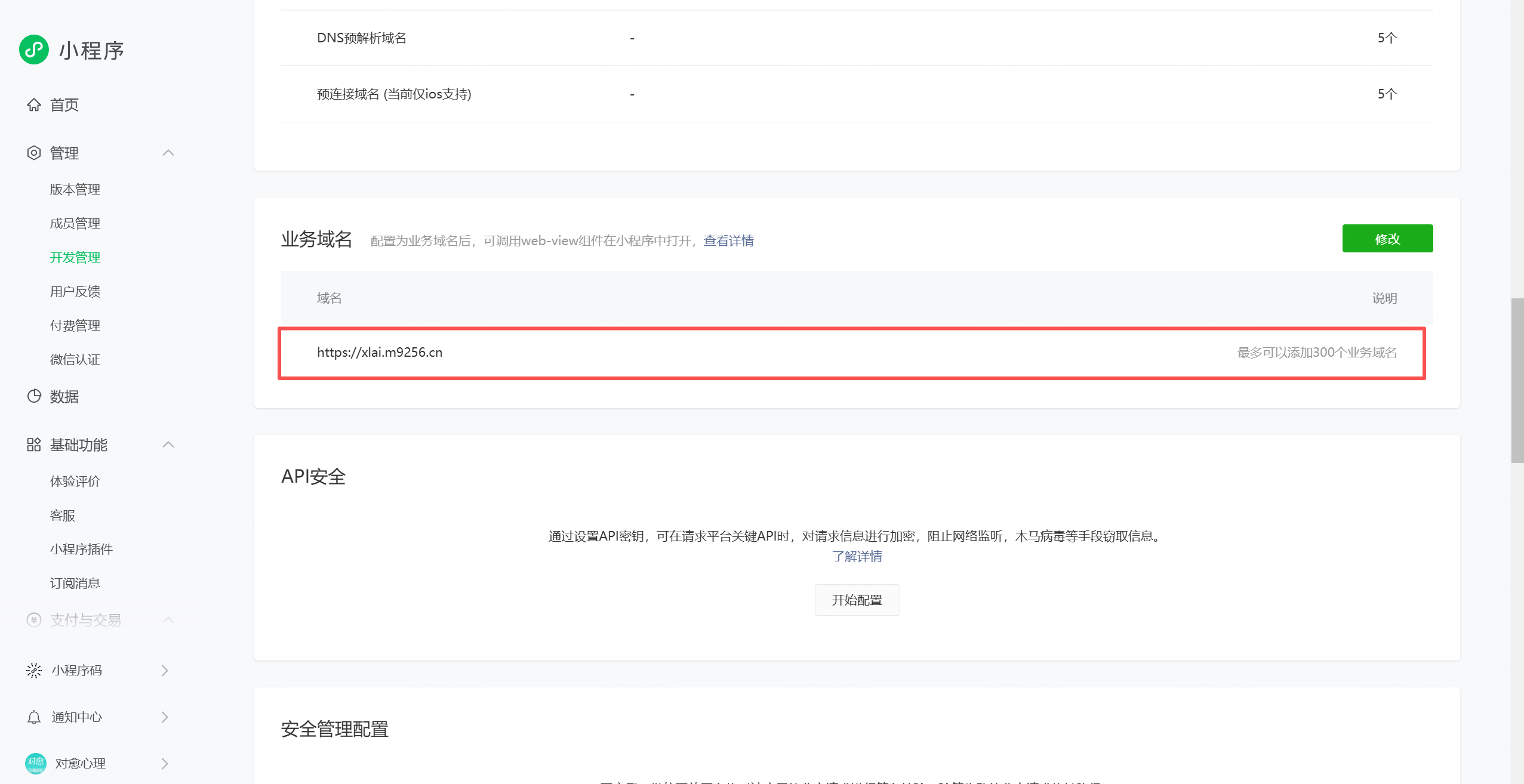This screenshot has height=784, width=1524.
Task: Collapse the 基础功能 section chevron
Action: [x=168, y=445]
